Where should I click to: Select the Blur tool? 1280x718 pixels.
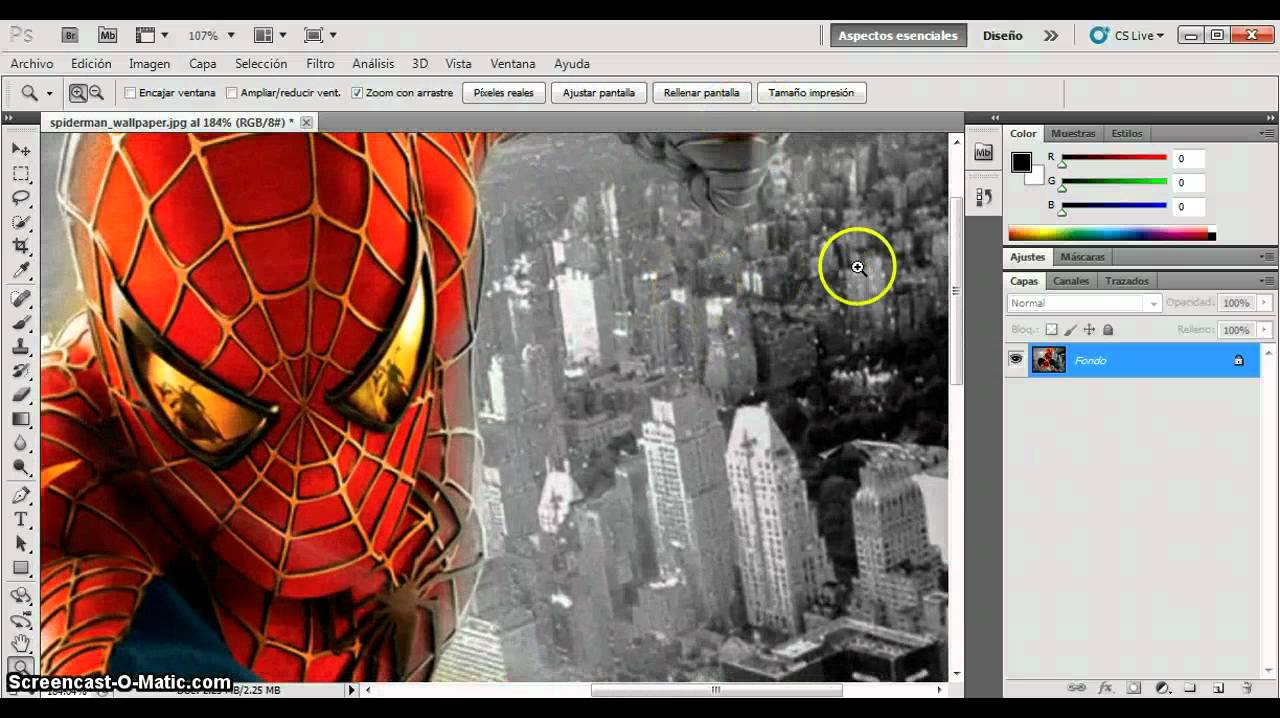[x=21, y=443]
